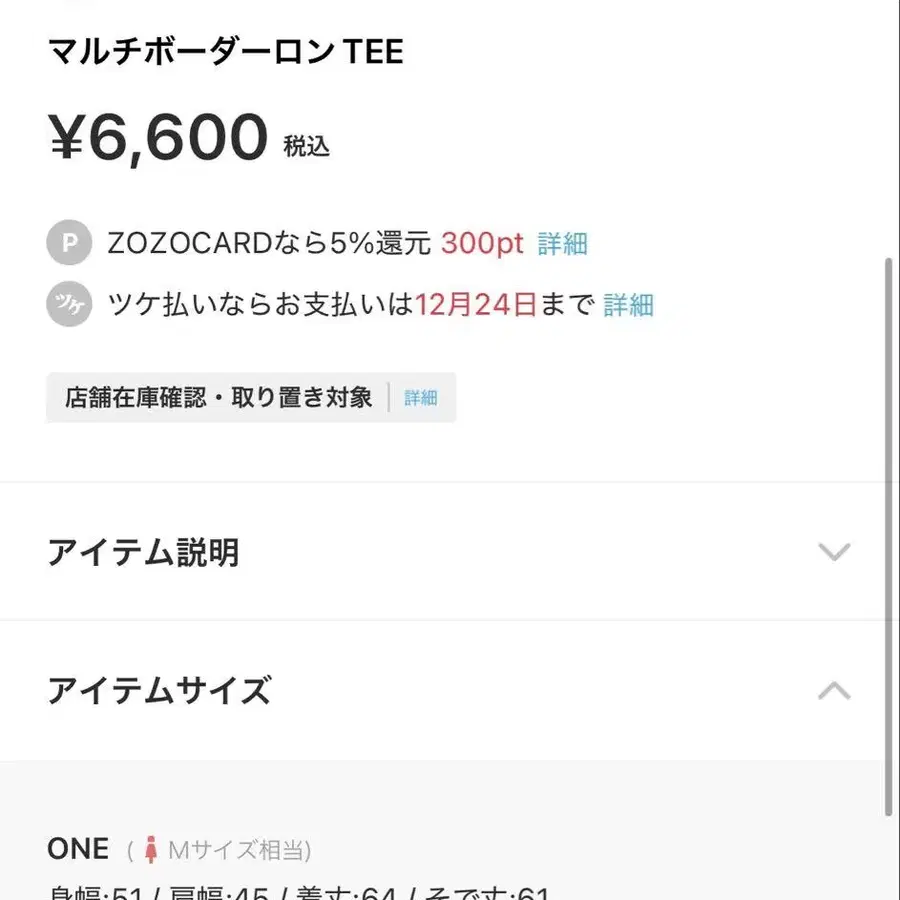
Task: Click the person icon beside Mサイズ相当
Action: [x=152, y=851]
